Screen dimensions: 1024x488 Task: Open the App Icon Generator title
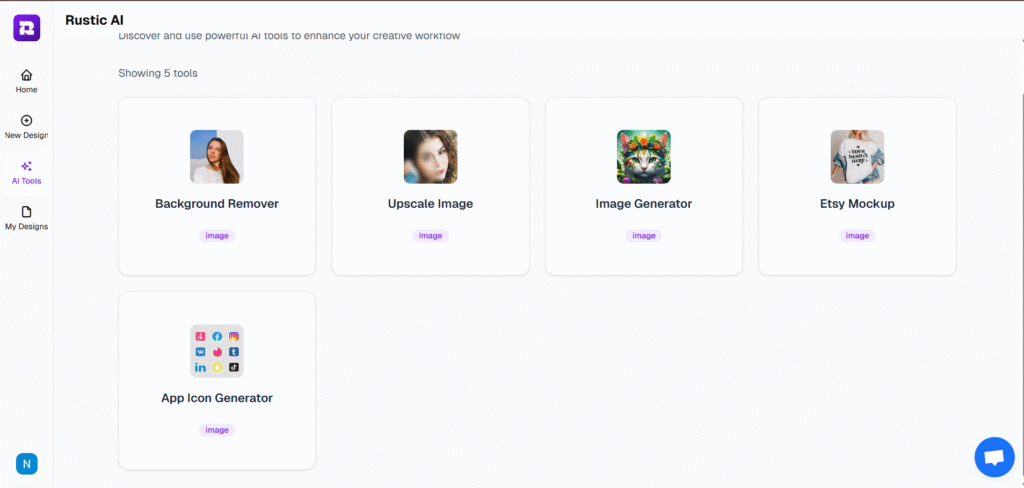pyautogui.click(x=217, y=398)
